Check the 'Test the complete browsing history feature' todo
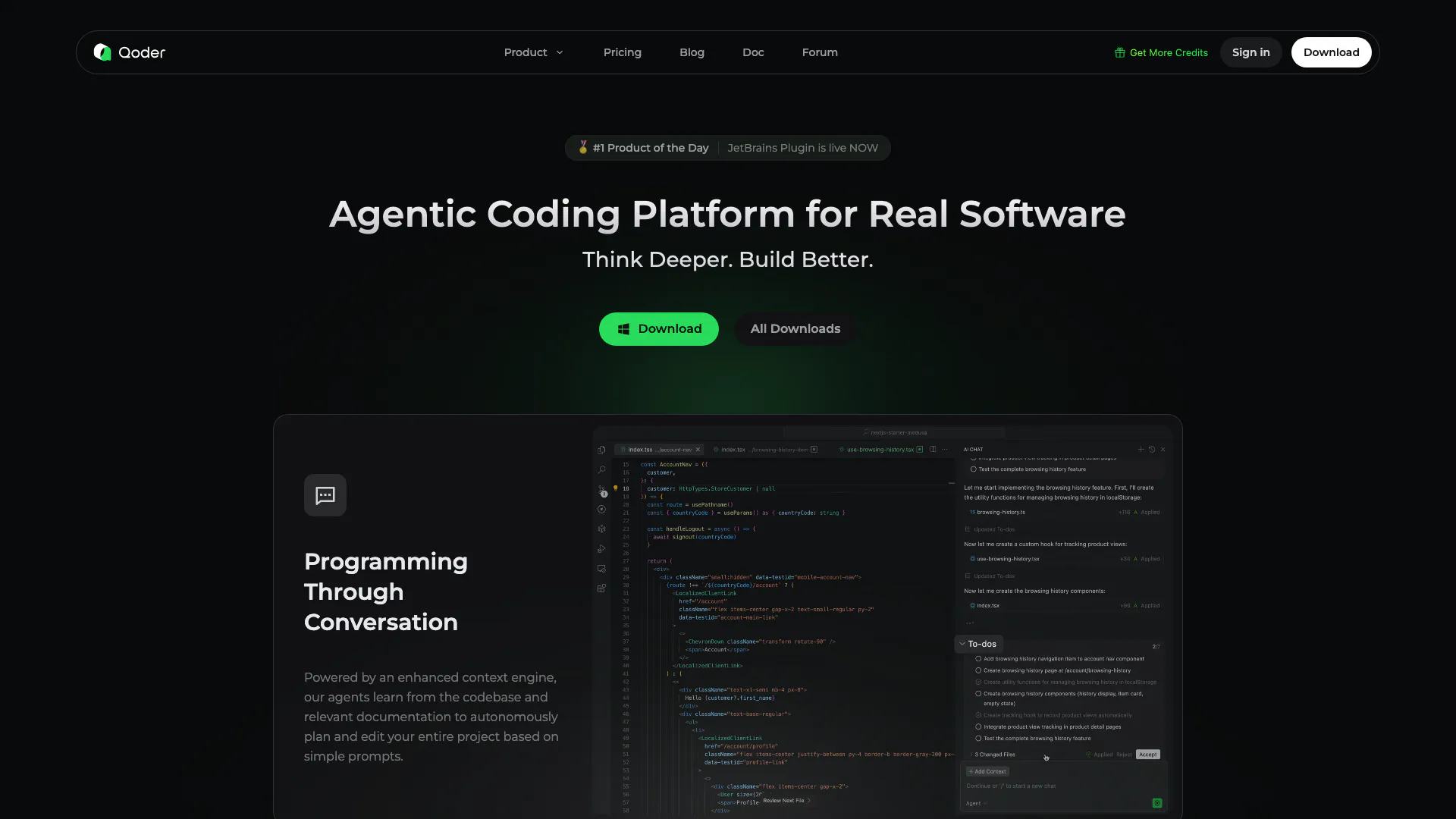1456x819 pixels. coord(978,739)
